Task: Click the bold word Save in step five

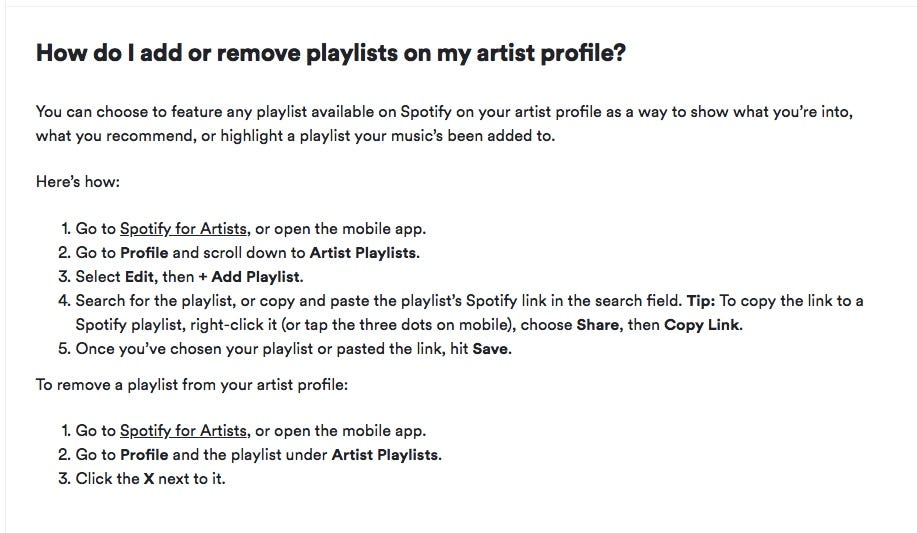Action: [x=490, y=349]
